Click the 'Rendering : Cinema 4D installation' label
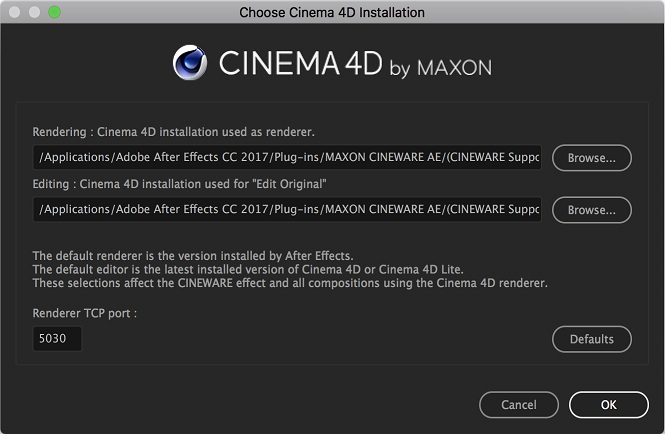 click(x=175, y=132)
